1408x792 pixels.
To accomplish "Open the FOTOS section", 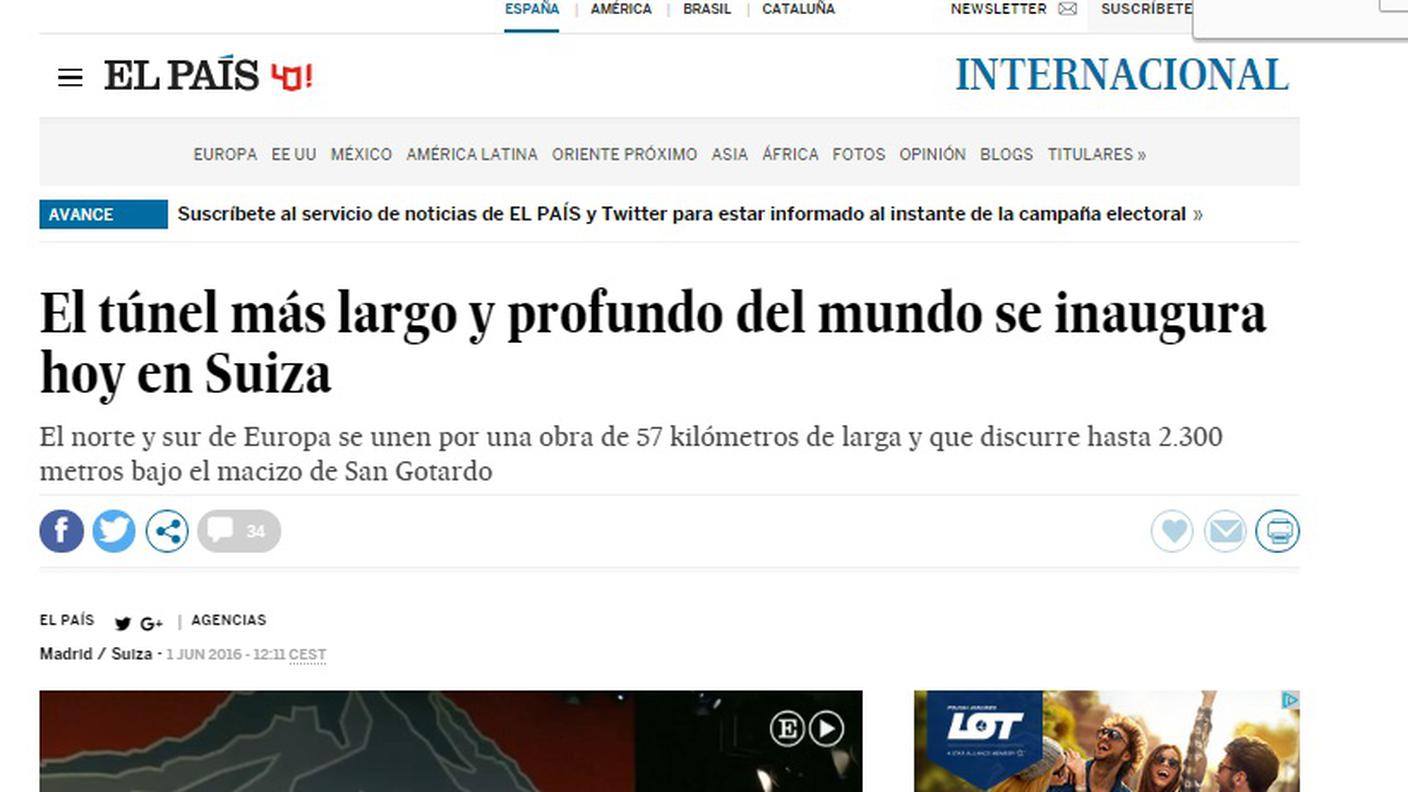I will point(859,154).
